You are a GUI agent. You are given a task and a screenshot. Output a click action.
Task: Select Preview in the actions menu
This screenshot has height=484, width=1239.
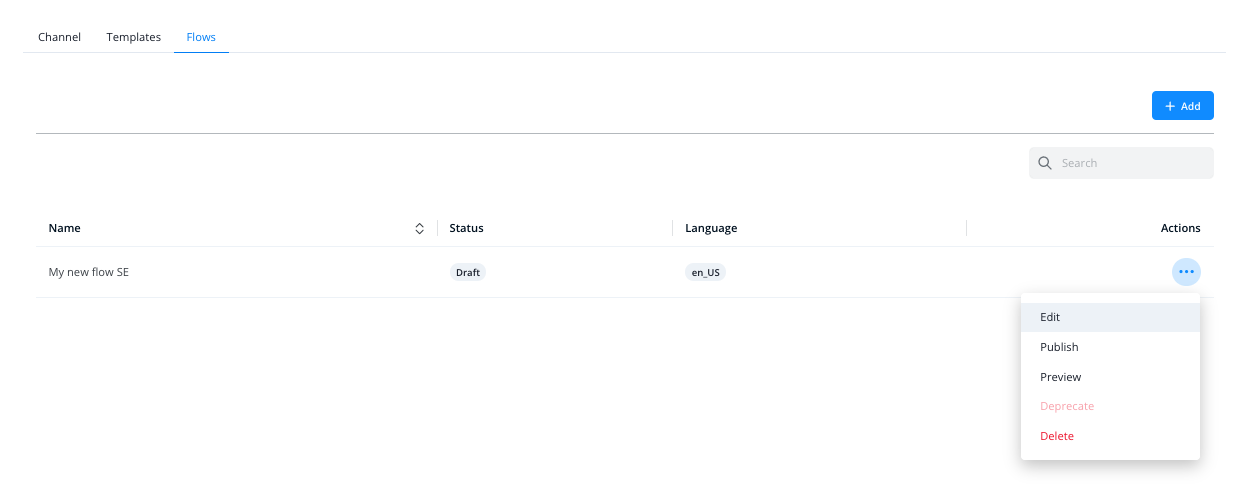click(1110, 377)
